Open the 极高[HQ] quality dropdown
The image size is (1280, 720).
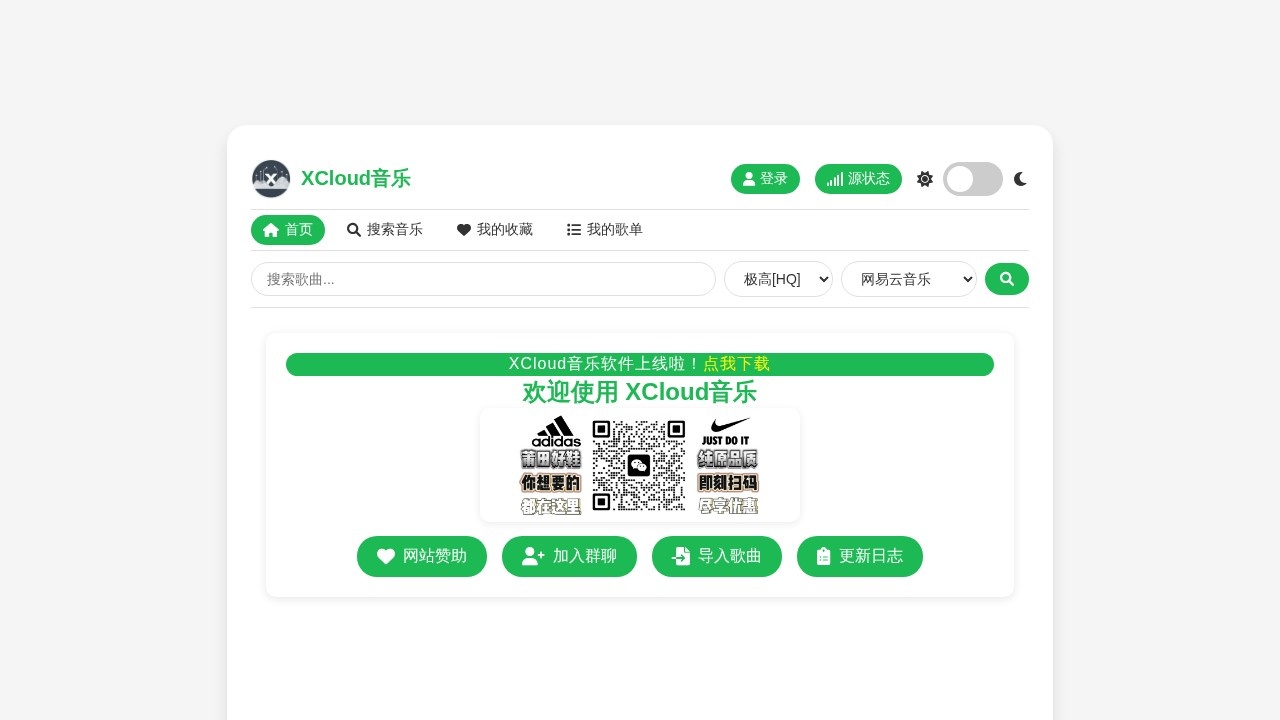pos(778,279)
